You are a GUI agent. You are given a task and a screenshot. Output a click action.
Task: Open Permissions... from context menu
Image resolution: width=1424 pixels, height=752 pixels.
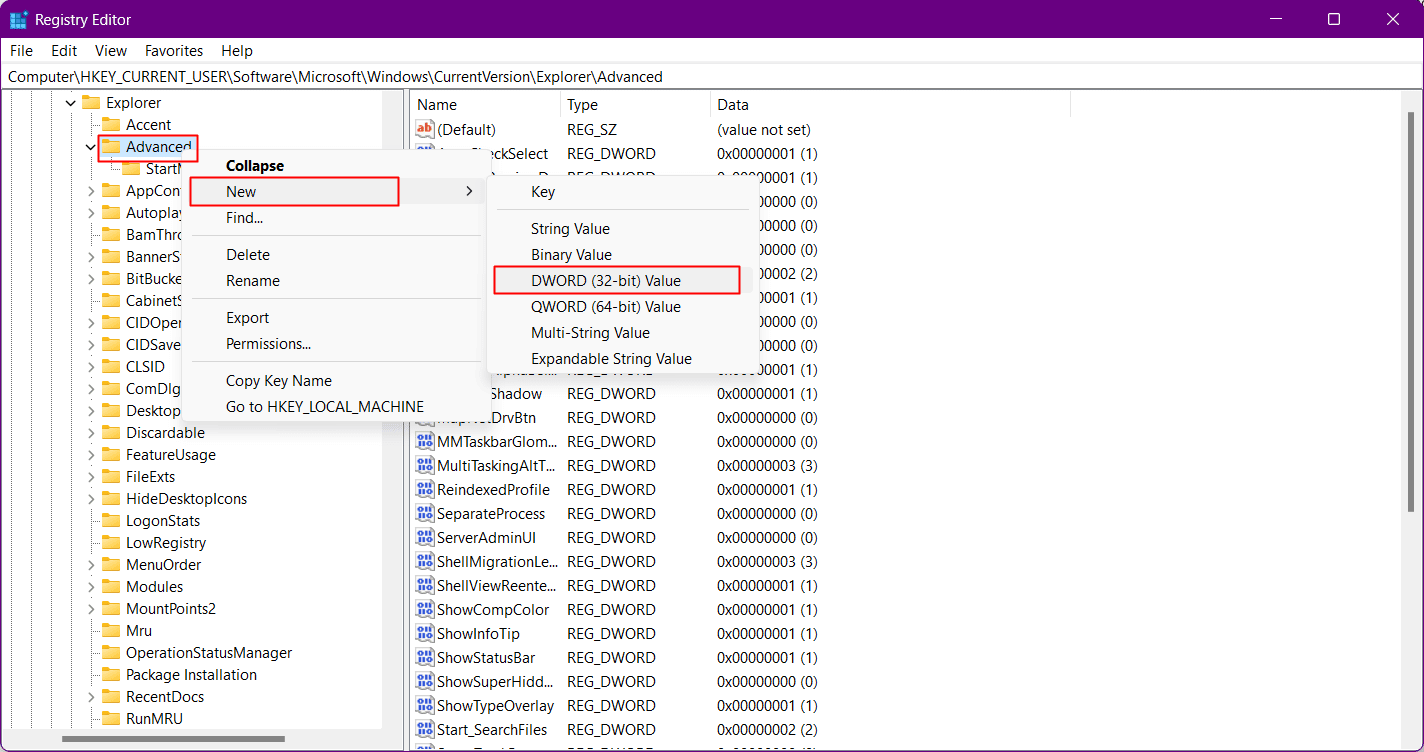coord(335,343)
